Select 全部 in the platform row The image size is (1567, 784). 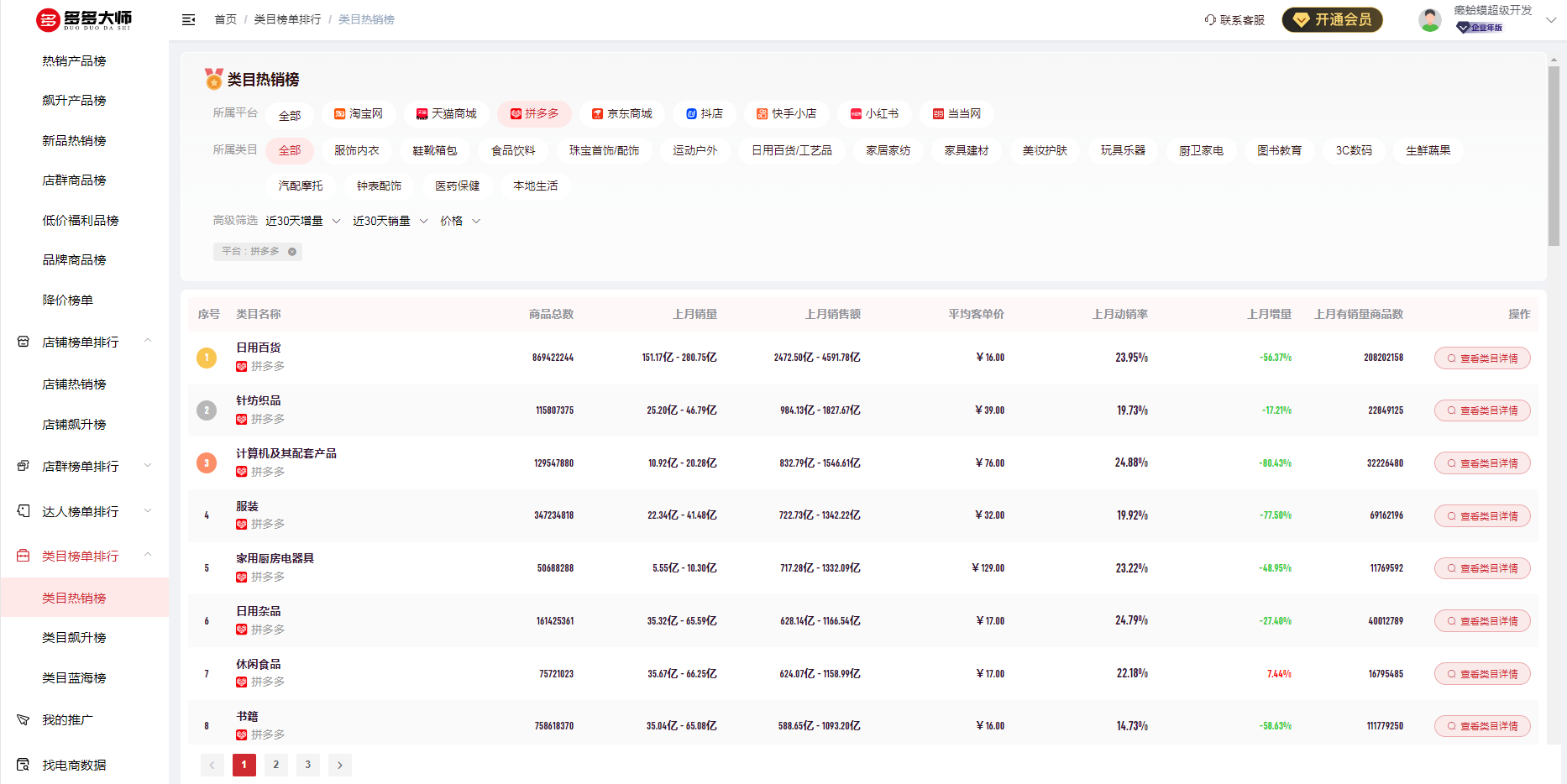290,115
